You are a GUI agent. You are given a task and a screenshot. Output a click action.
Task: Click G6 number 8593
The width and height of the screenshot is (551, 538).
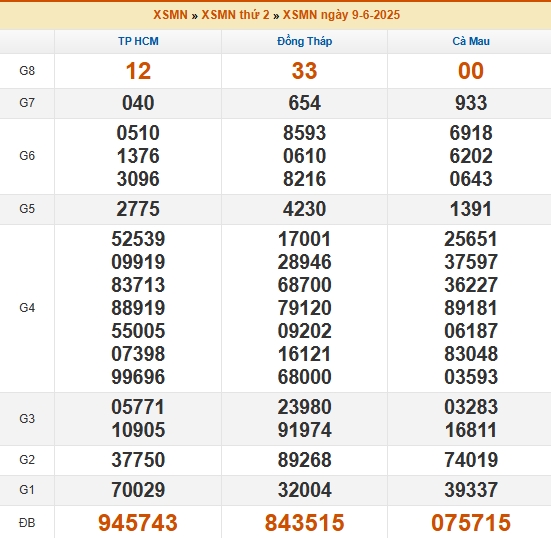pyautogui.click(x=304, y=133)
